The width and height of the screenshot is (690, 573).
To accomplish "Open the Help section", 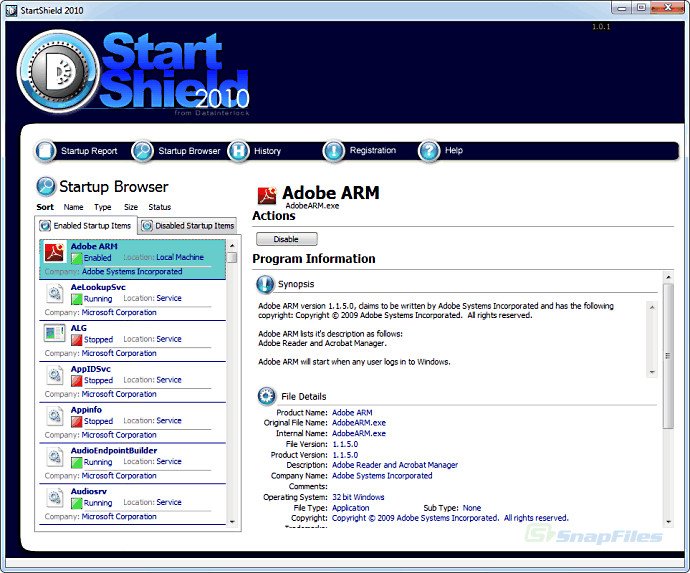I will (x=454, y=151).
